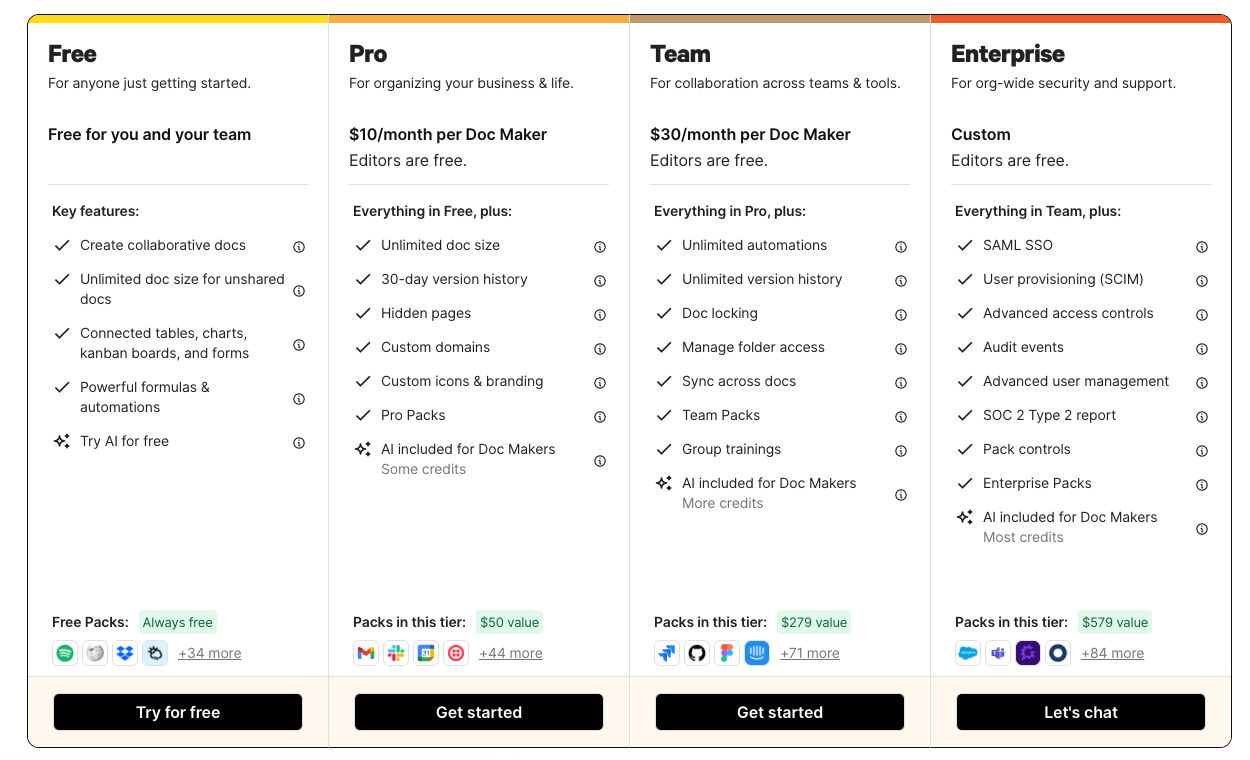Image resolution: width=1250 pixels, height=760 pixels.
Task: Click the "Let's chat" Enterprise button
Action: [x=1081, y=712]
